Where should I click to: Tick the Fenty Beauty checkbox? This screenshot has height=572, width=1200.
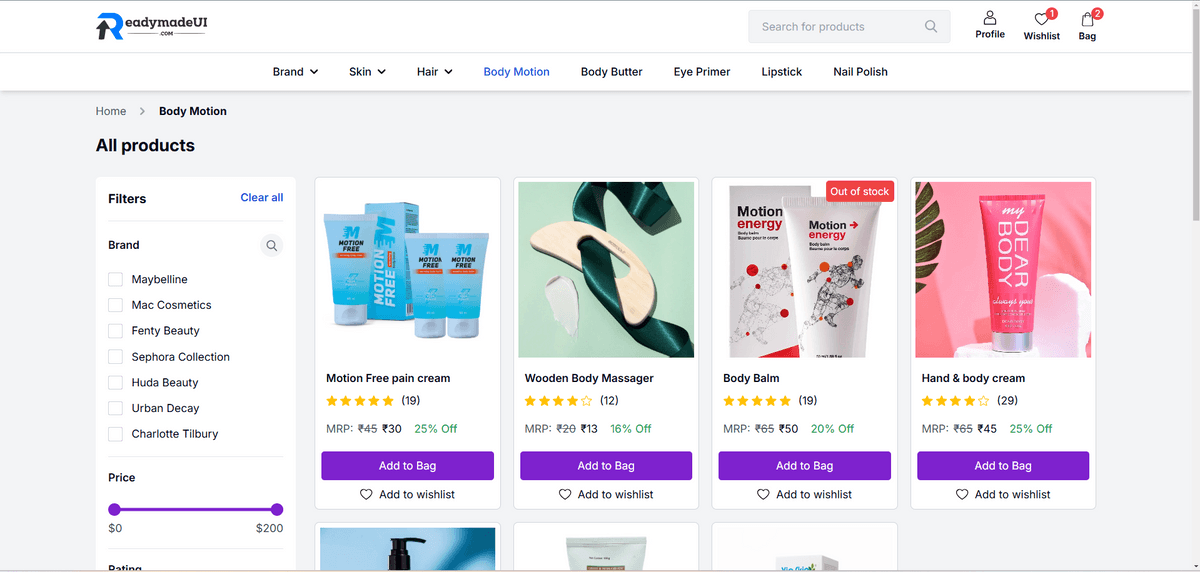(x=115, y=331)
